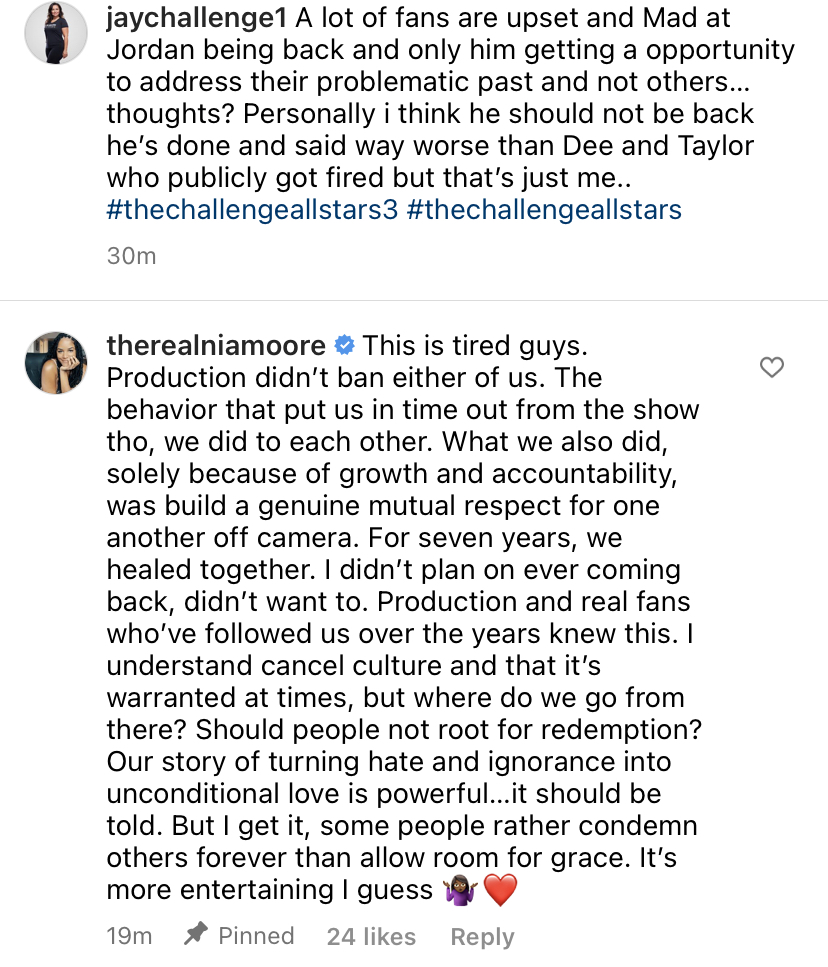Image resolution: width=828 pixels, height=967 pixels.
Task: Tap the divider line between caption and comment
Action: 414,300
